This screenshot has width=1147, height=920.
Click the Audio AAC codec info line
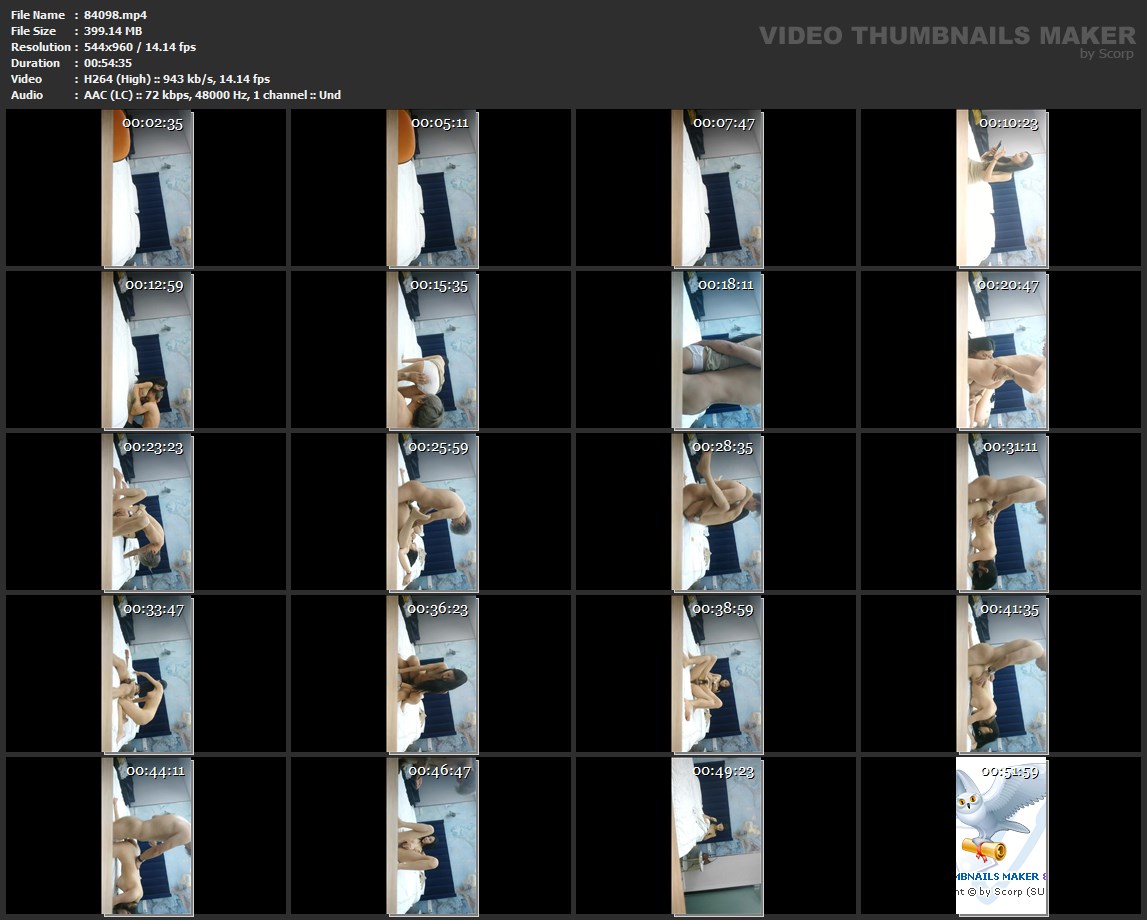[212, 95]
